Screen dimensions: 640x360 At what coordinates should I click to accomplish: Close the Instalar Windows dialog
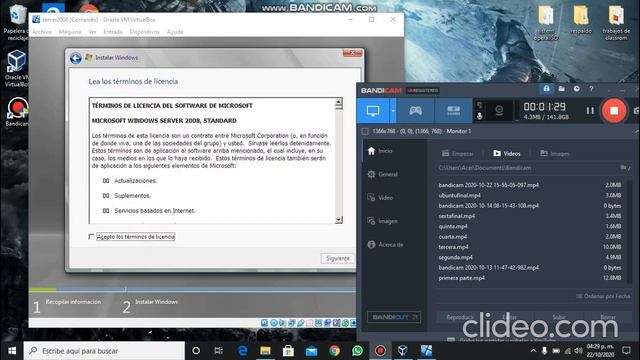(352, 53)
